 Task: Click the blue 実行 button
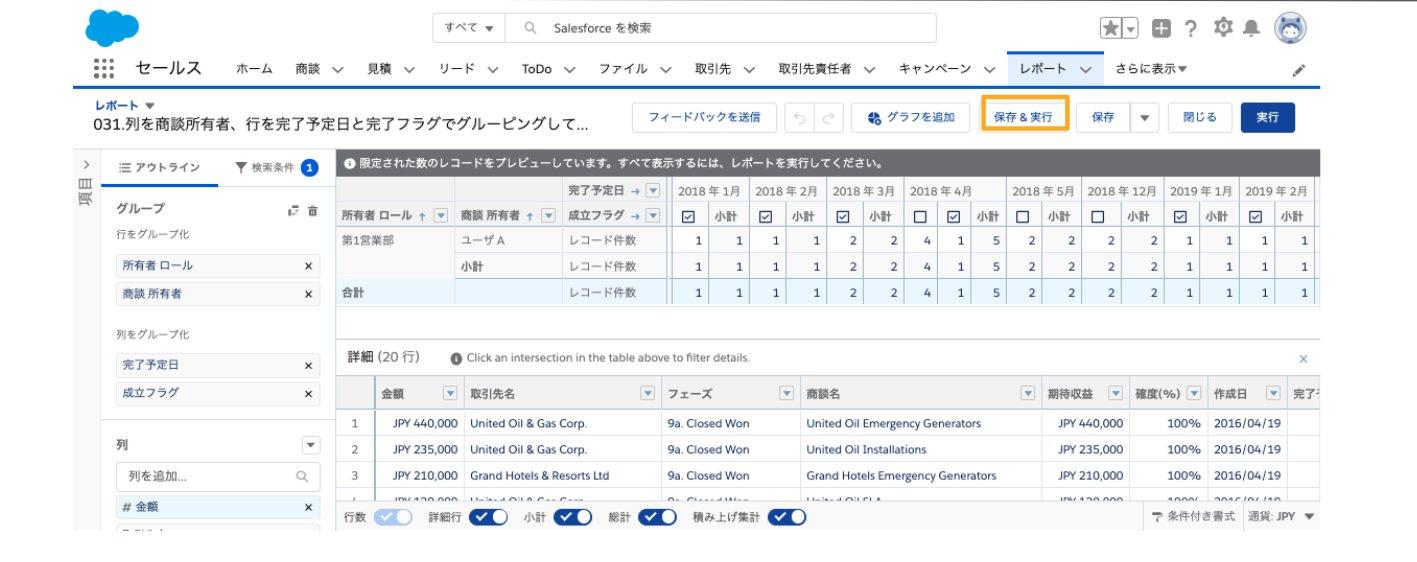pyautogui.click(x=1267, y=117)
